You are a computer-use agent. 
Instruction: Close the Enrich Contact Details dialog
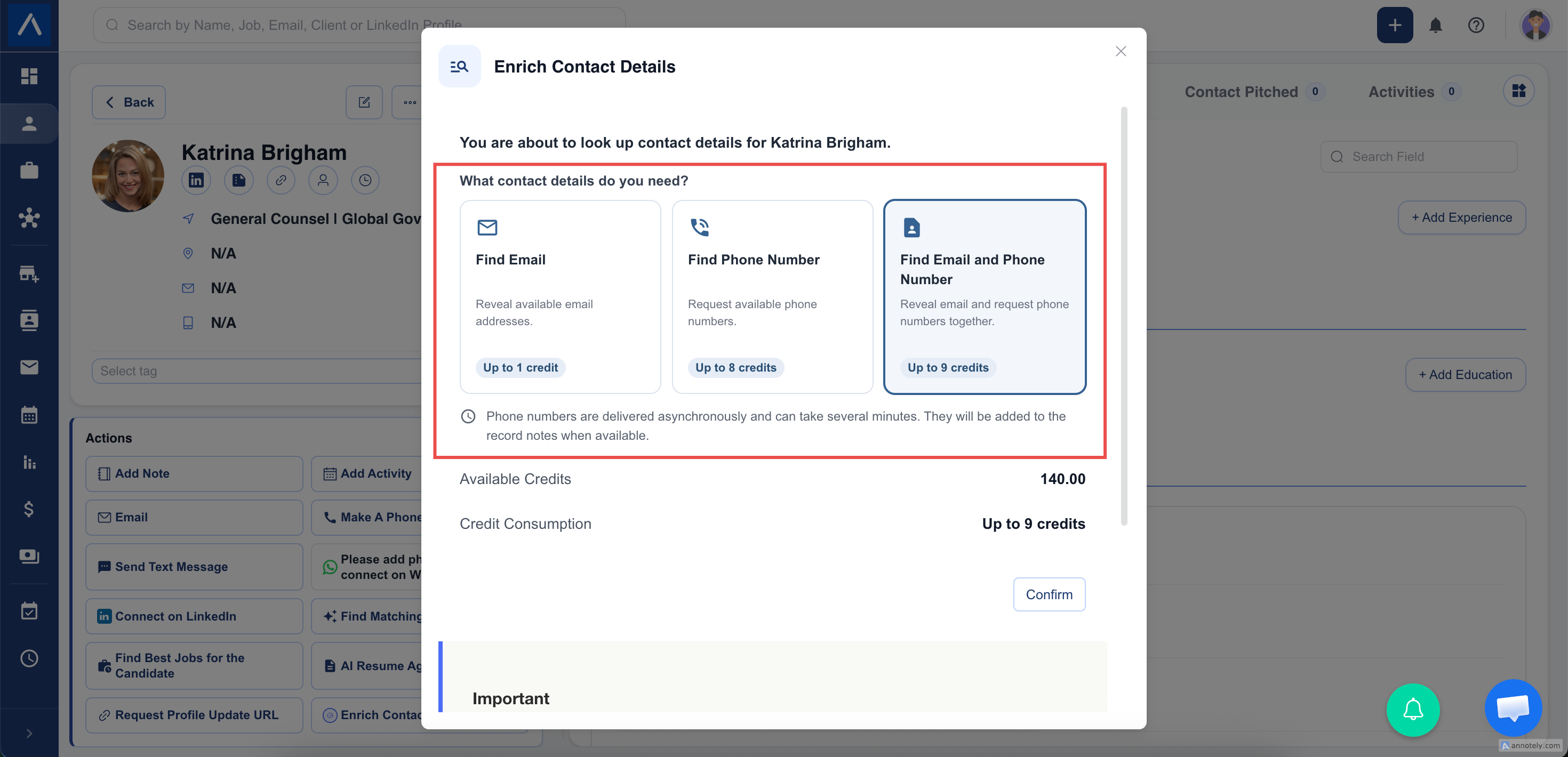tap(1121, 51)
